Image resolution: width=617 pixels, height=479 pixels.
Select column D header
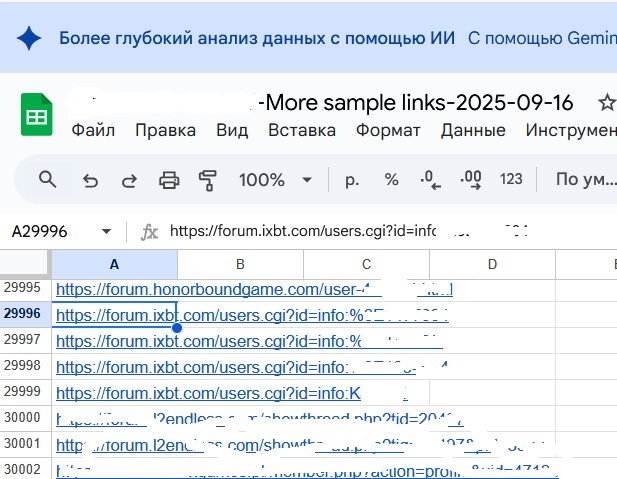(x=492, y=264)
